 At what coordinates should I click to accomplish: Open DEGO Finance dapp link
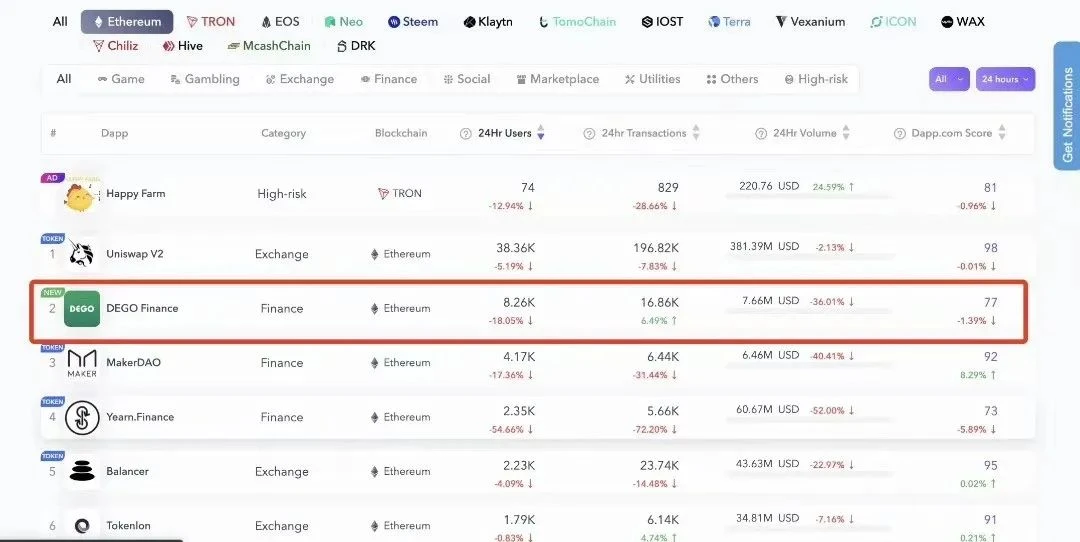(x=142, y=308)
